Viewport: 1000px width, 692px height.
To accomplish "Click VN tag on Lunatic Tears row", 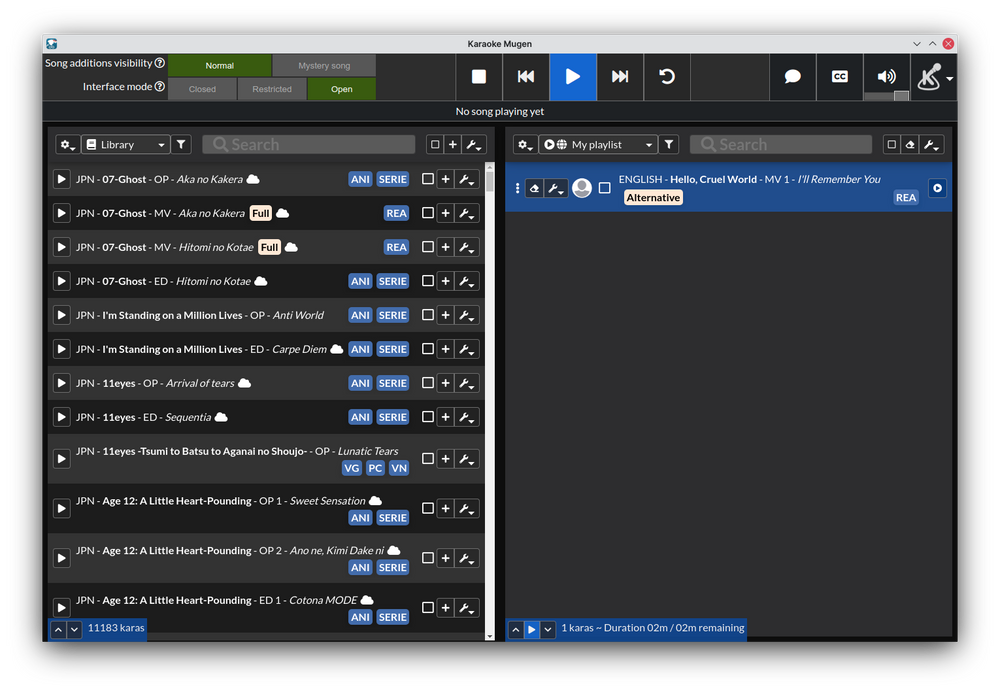I will [x=399, y=468].
